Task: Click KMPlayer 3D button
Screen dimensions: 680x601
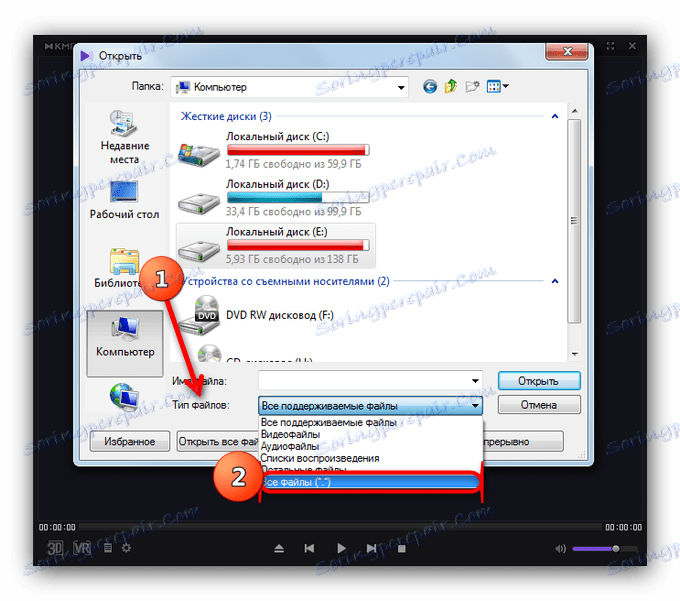Action: [55, 548]
